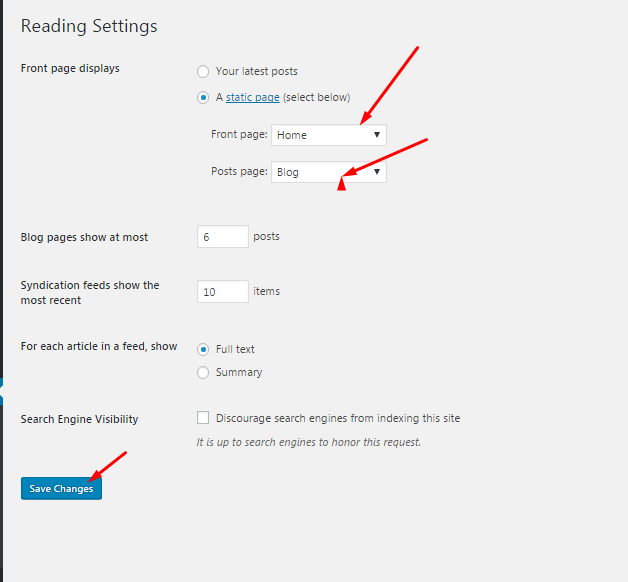This screenshot has height=582, width=628.
Task: Click the "Reading Settings" page heading
Action: pos(89,26)
